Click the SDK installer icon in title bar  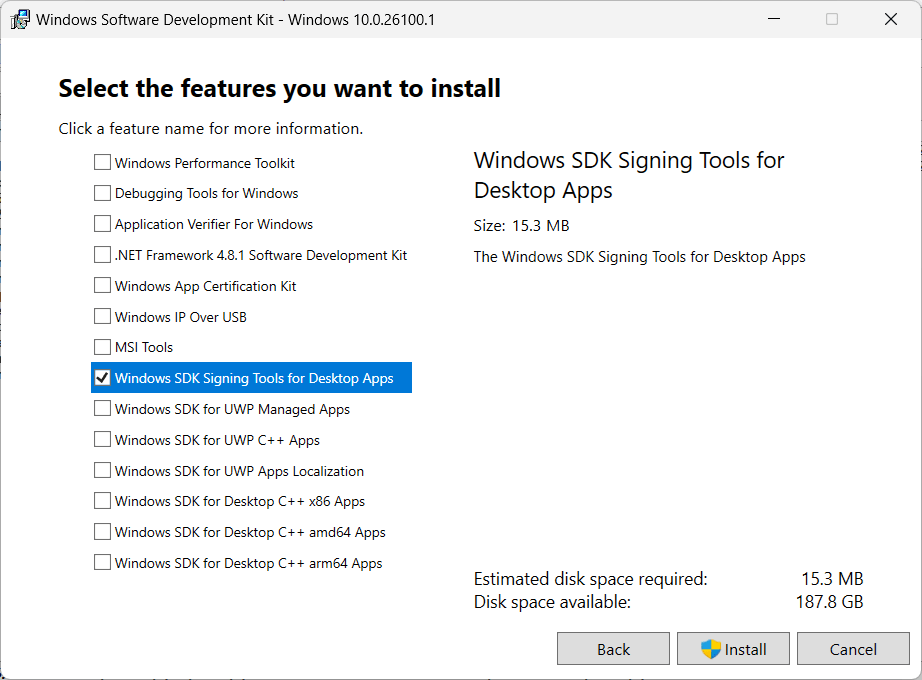pos(20,19)
